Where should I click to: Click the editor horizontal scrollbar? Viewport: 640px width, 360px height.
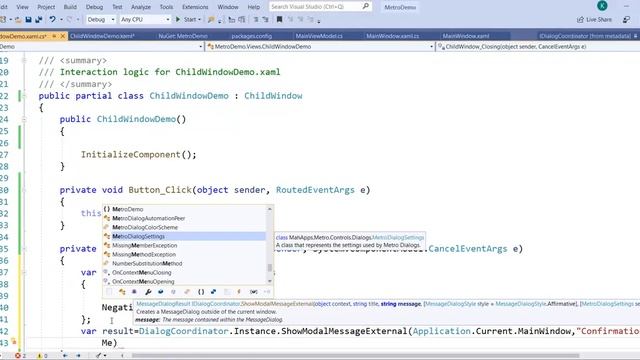355,356
